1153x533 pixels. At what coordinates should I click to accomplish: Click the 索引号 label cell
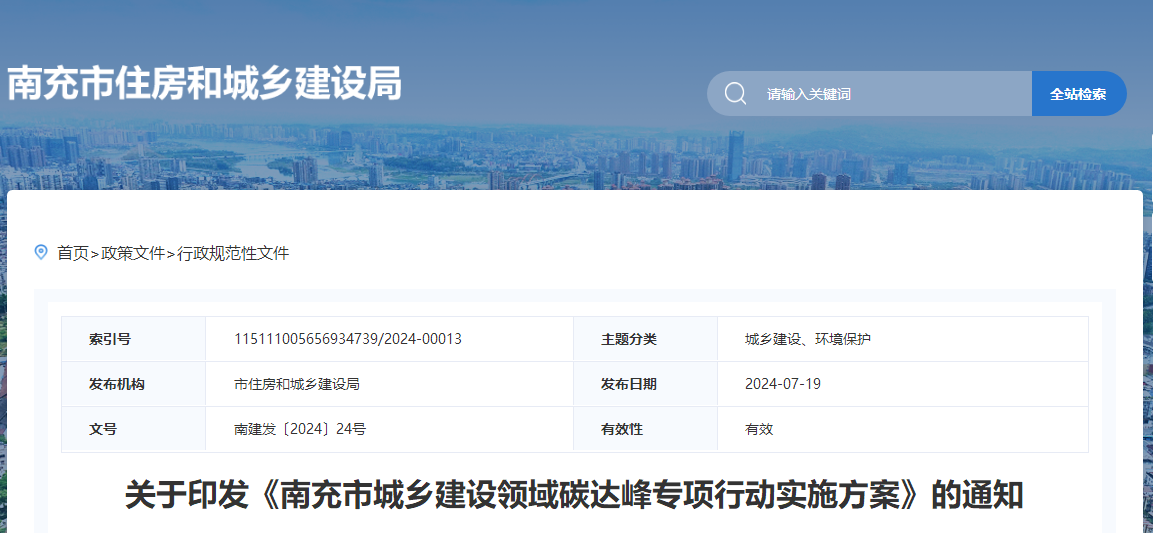click(110, 339)
